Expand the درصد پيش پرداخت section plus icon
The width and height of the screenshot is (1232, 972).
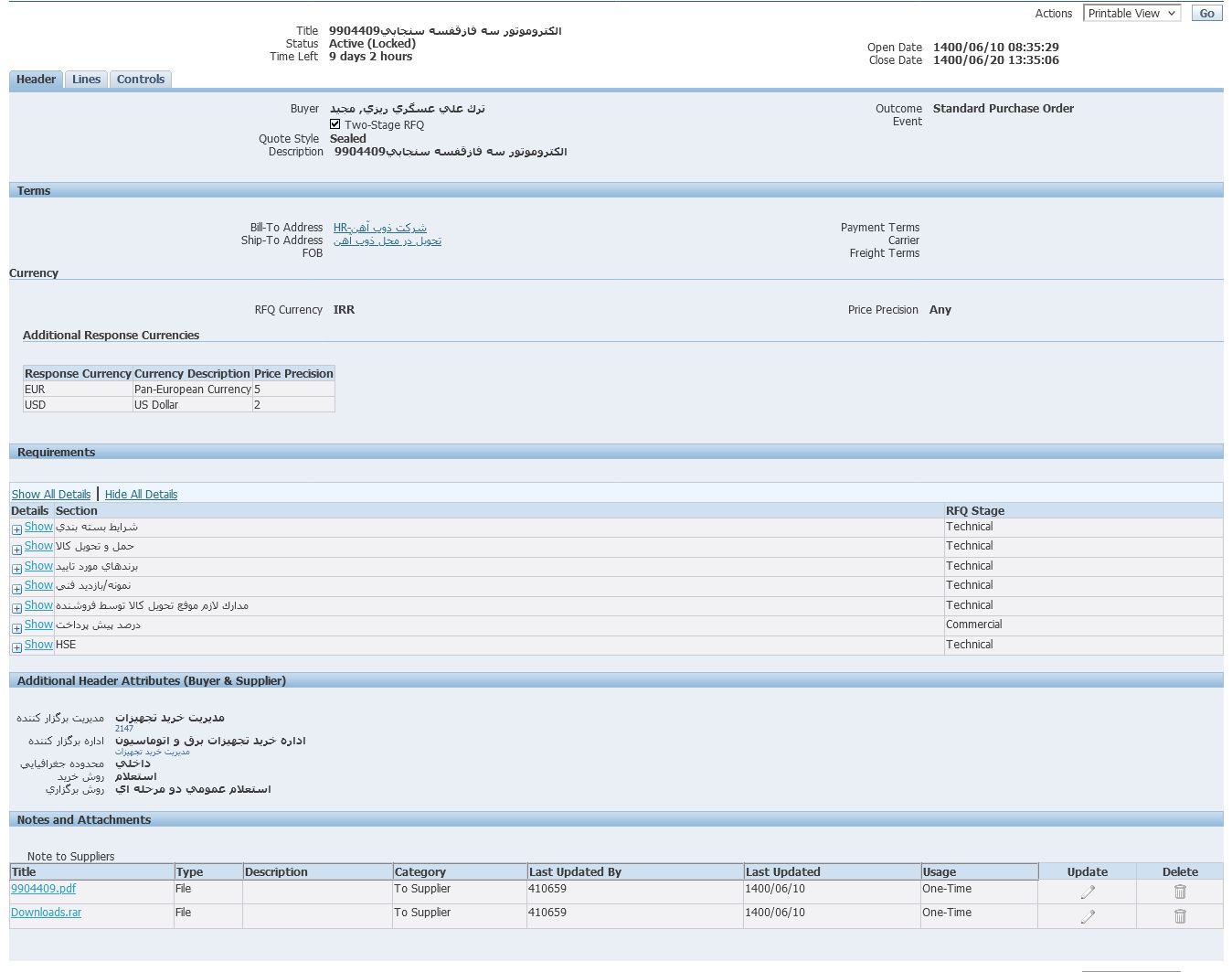click(x=16, y=628)
